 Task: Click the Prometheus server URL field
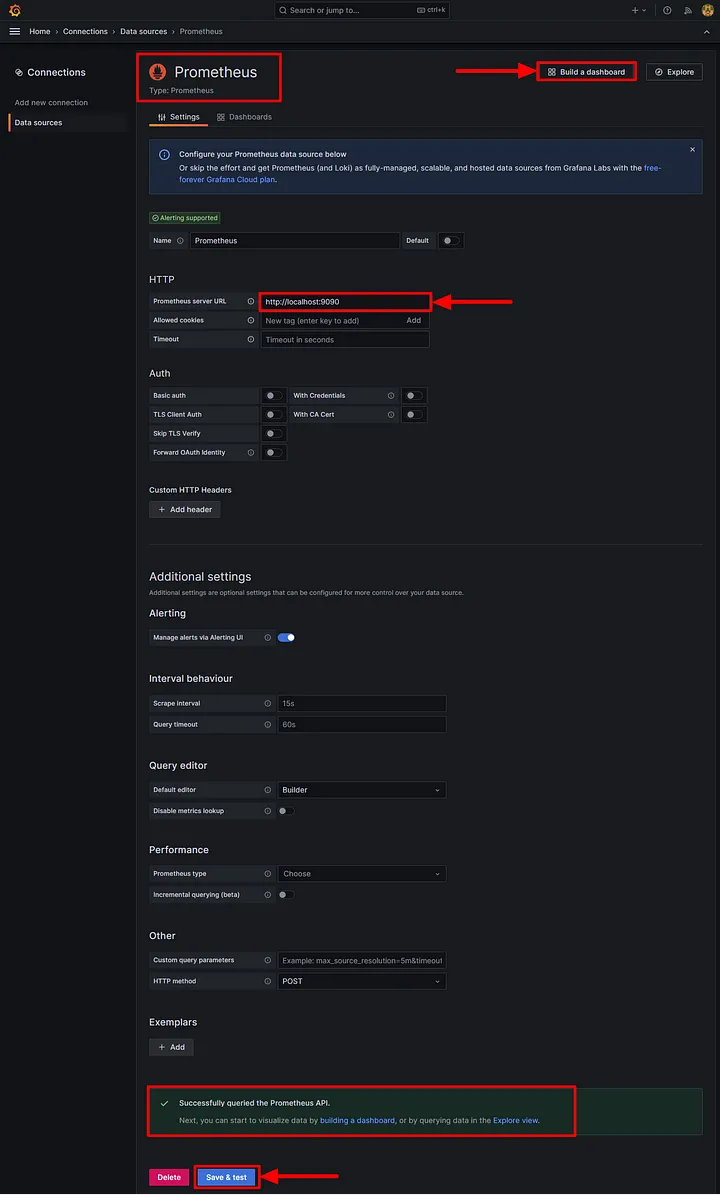click(346, 301)
